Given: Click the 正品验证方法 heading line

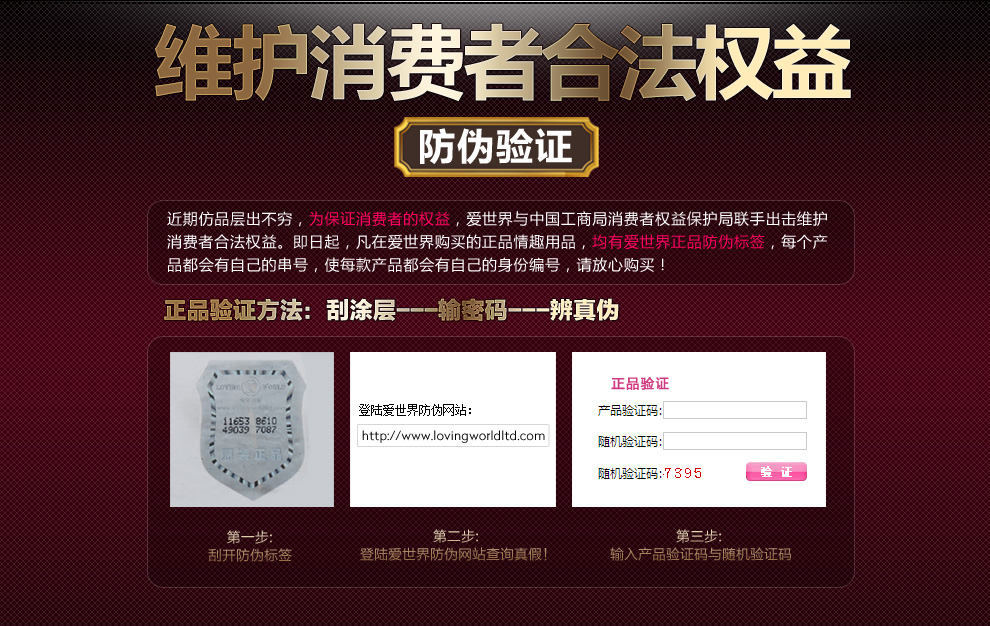Looking at the screenshot, I should pyautogui.click(x=391, y=310).
